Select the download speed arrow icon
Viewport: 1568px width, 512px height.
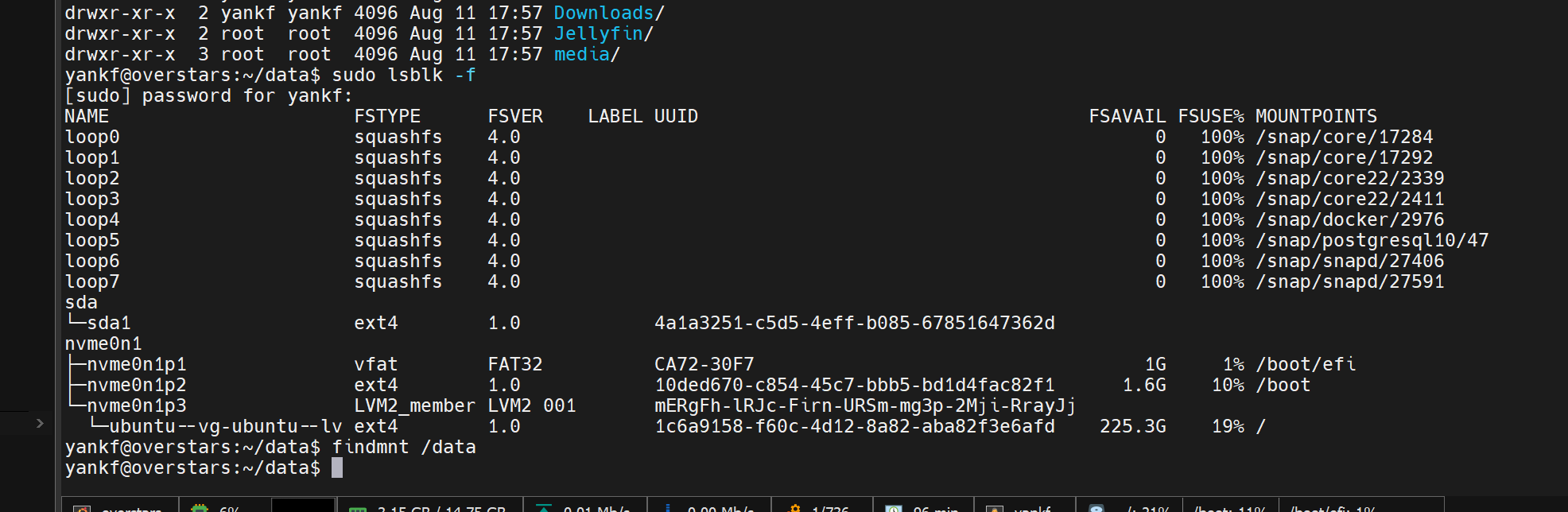(668, 508)
